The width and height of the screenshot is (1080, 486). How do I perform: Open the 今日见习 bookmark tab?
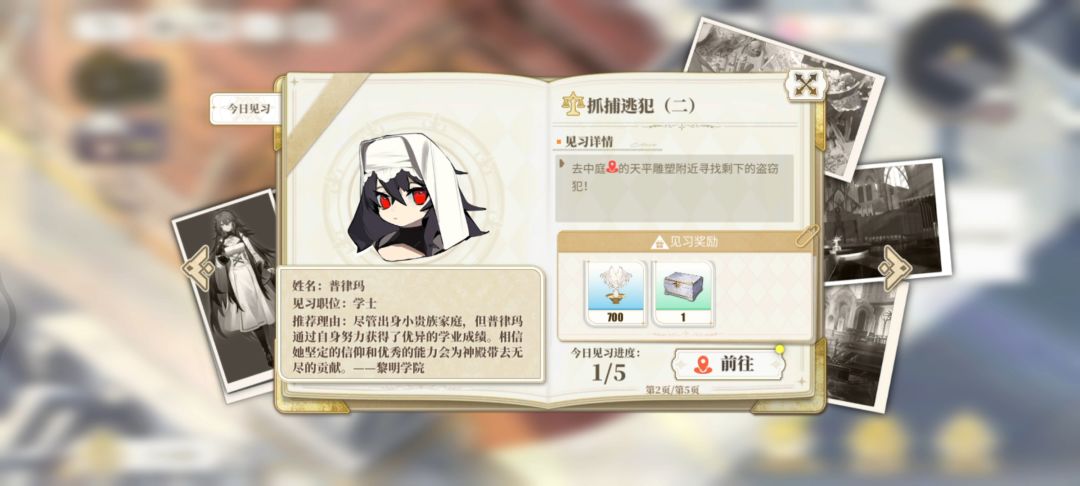click(245, 109)
